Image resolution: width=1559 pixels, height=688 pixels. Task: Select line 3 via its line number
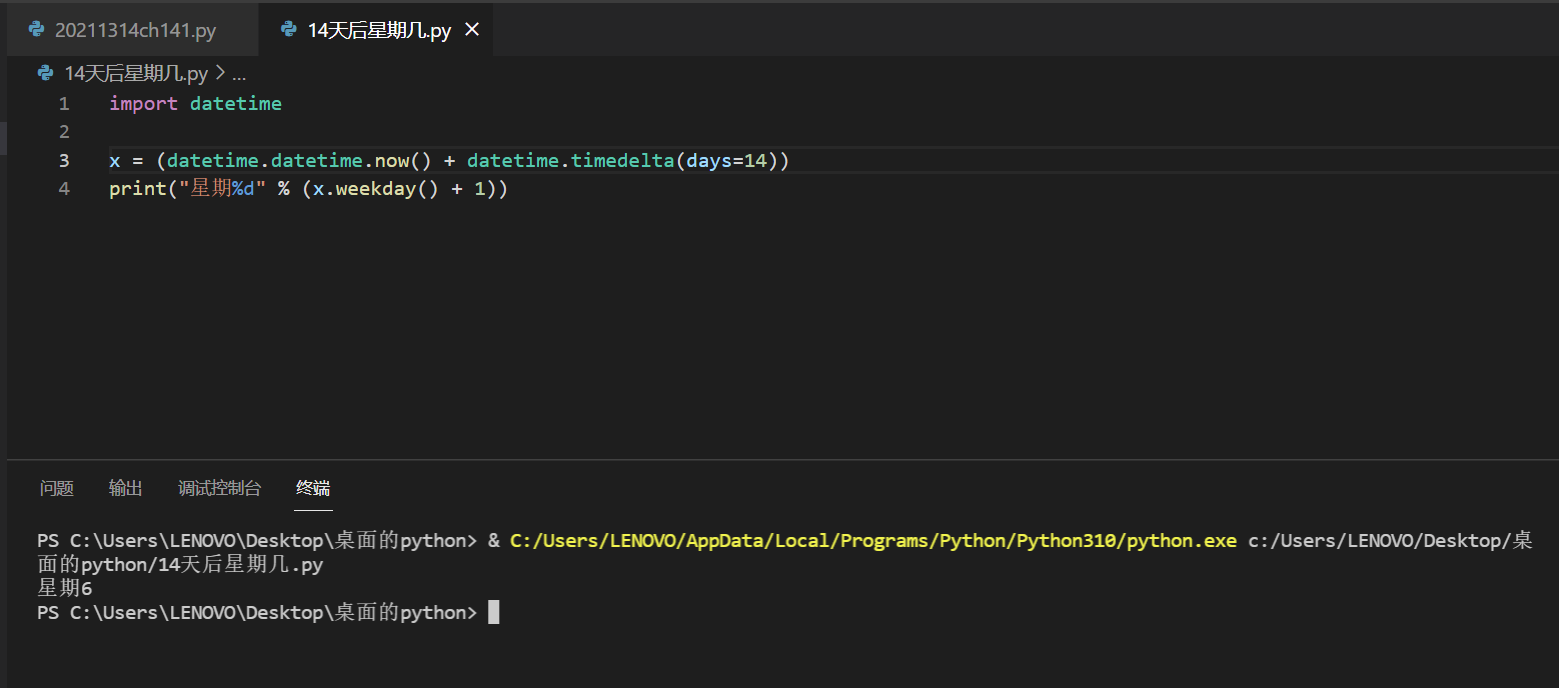(x=64, y=160)
